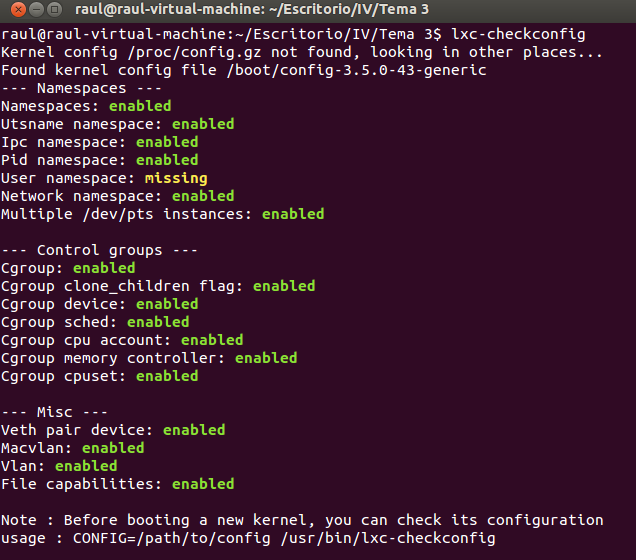Click the 'File capabilities' label

[81, 484]
